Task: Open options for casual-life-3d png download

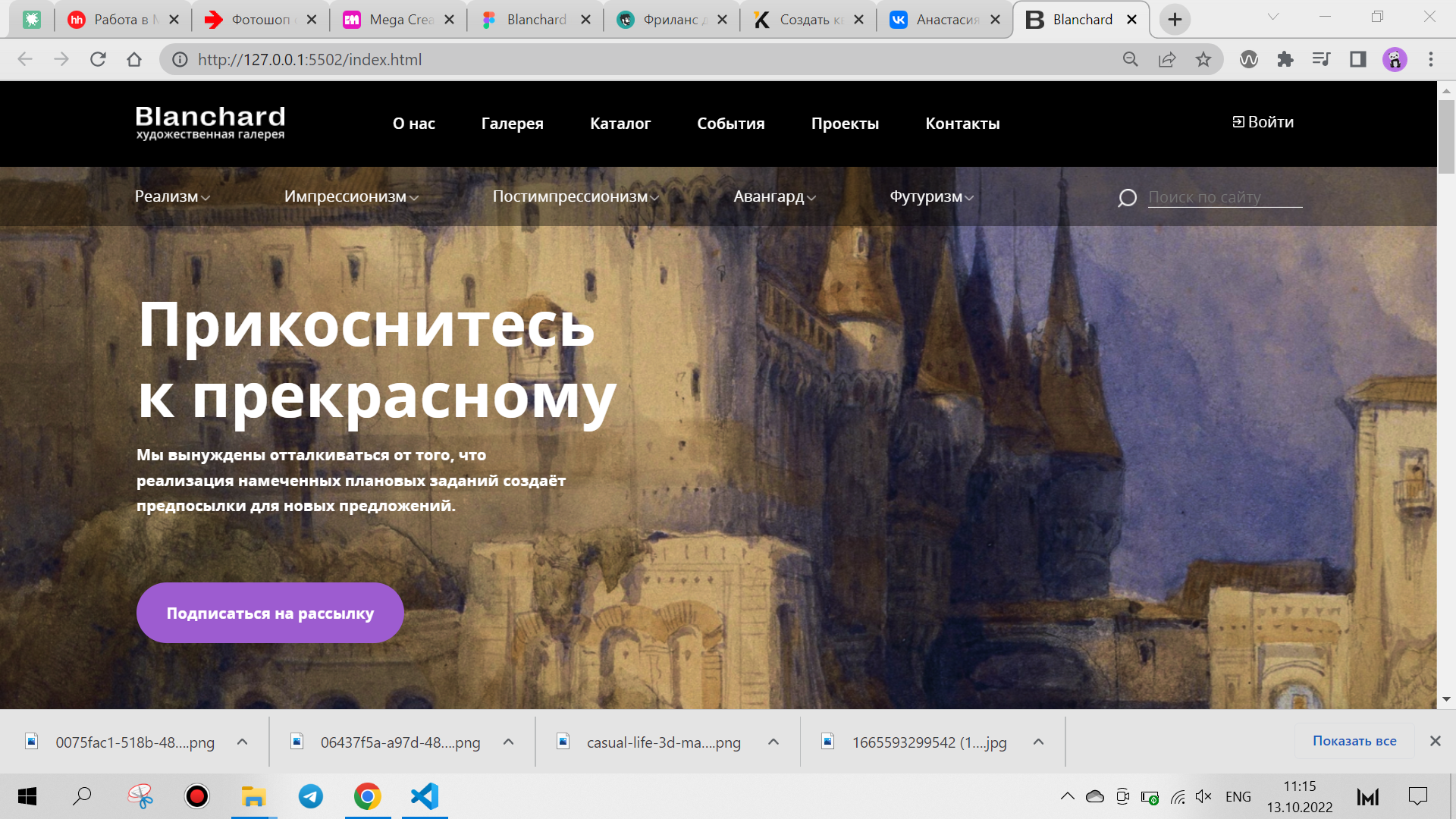Action: 773,742
